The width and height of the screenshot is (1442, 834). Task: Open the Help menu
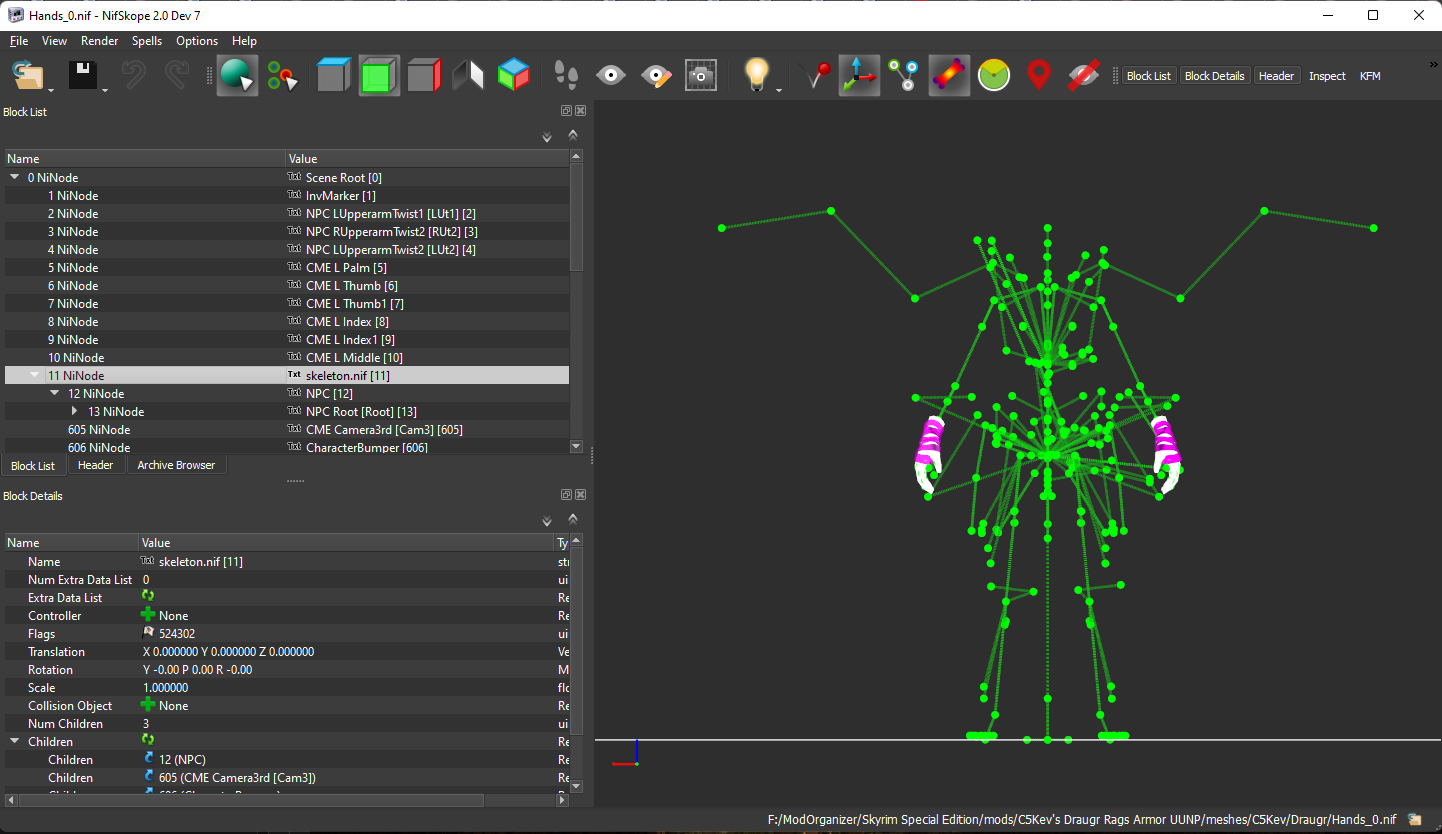click(244, 41)
